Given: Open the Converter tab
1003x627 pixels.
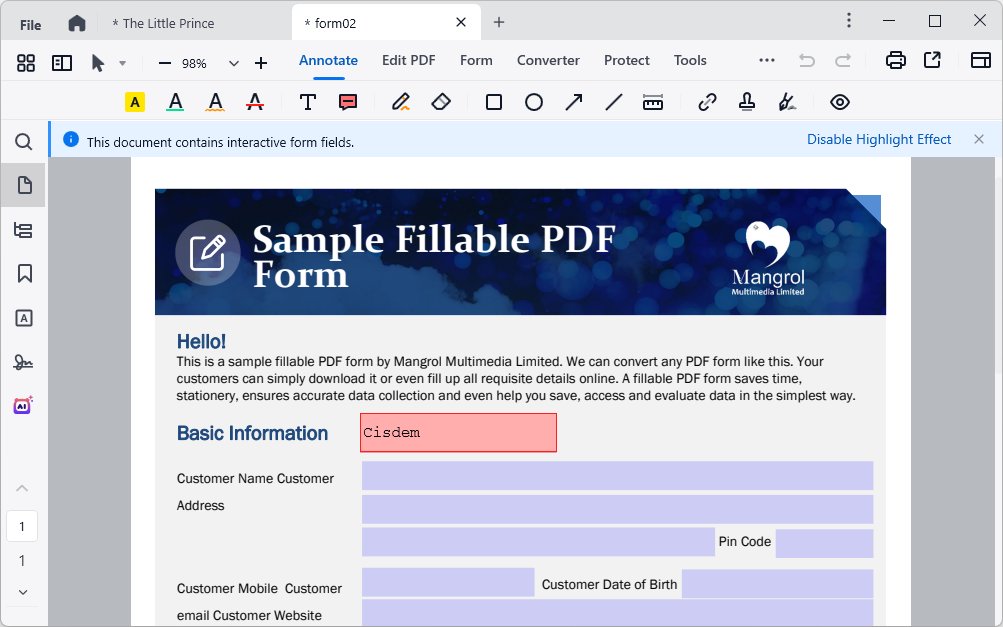Looking at the screenshot, I should [548, 61].
